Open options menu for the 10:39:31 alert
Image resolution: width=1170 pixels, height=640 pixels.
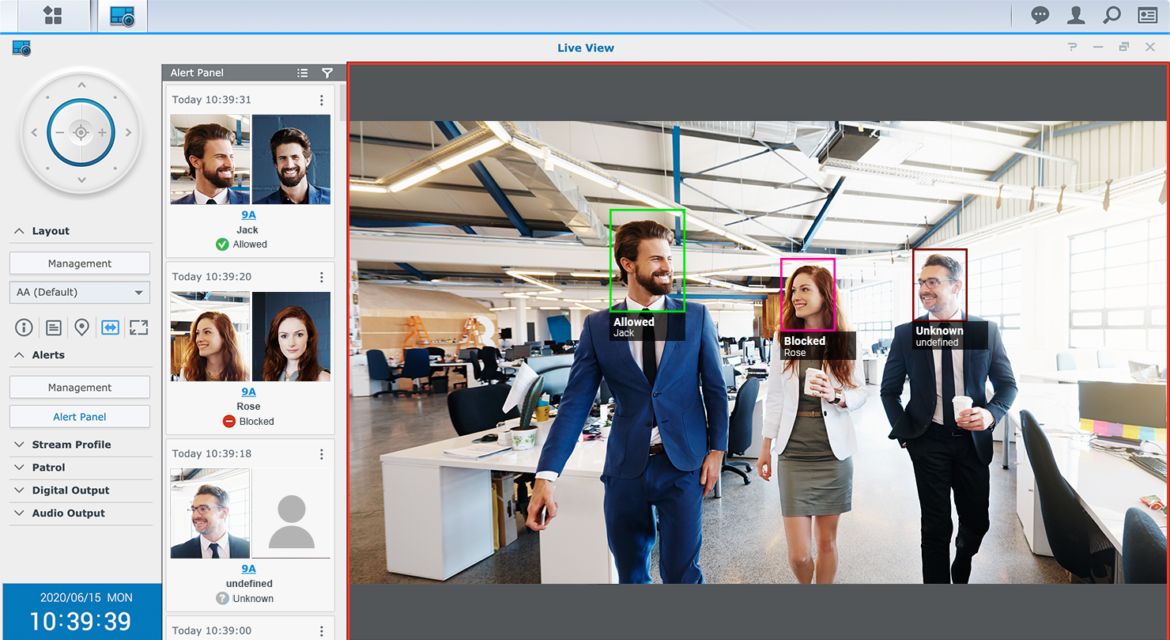tap(322, 100)
